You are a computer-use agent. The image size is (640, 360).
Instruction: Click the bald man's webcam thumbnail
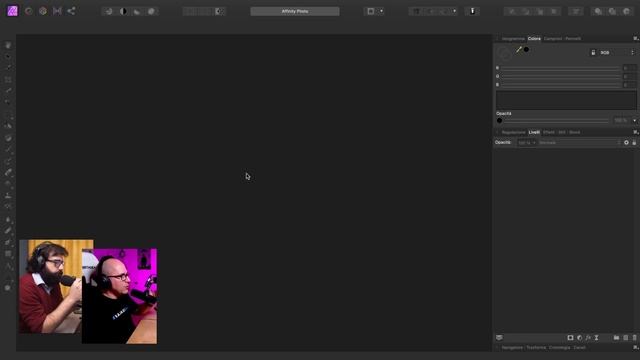[119, 296]
